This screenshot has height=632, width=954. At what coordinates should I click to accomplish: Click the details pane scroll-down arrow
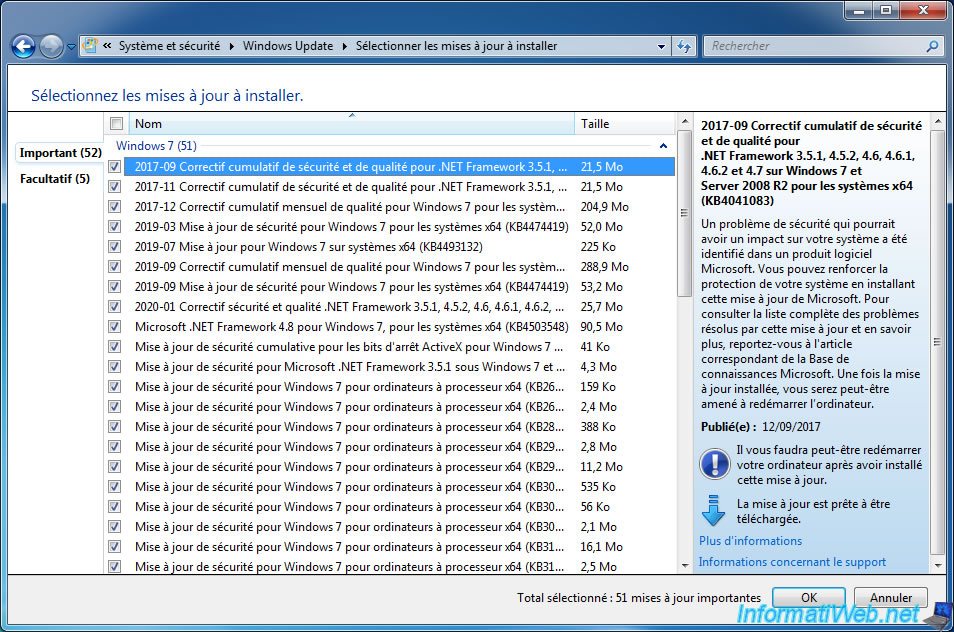pyautogui.click(x=938, y=566)
